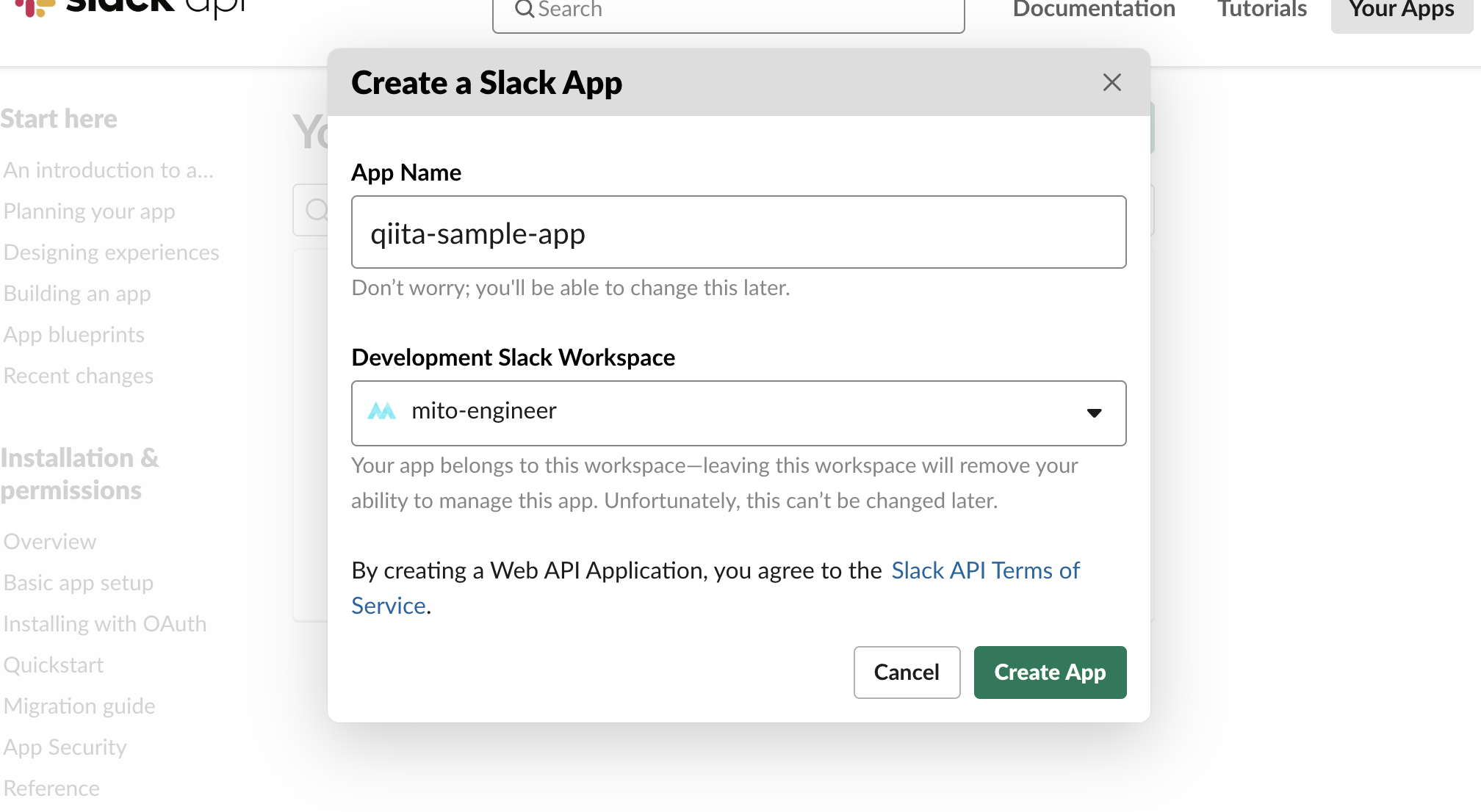
Task: Go to the Migration guide sidebar link
Action: pos(79,706)
